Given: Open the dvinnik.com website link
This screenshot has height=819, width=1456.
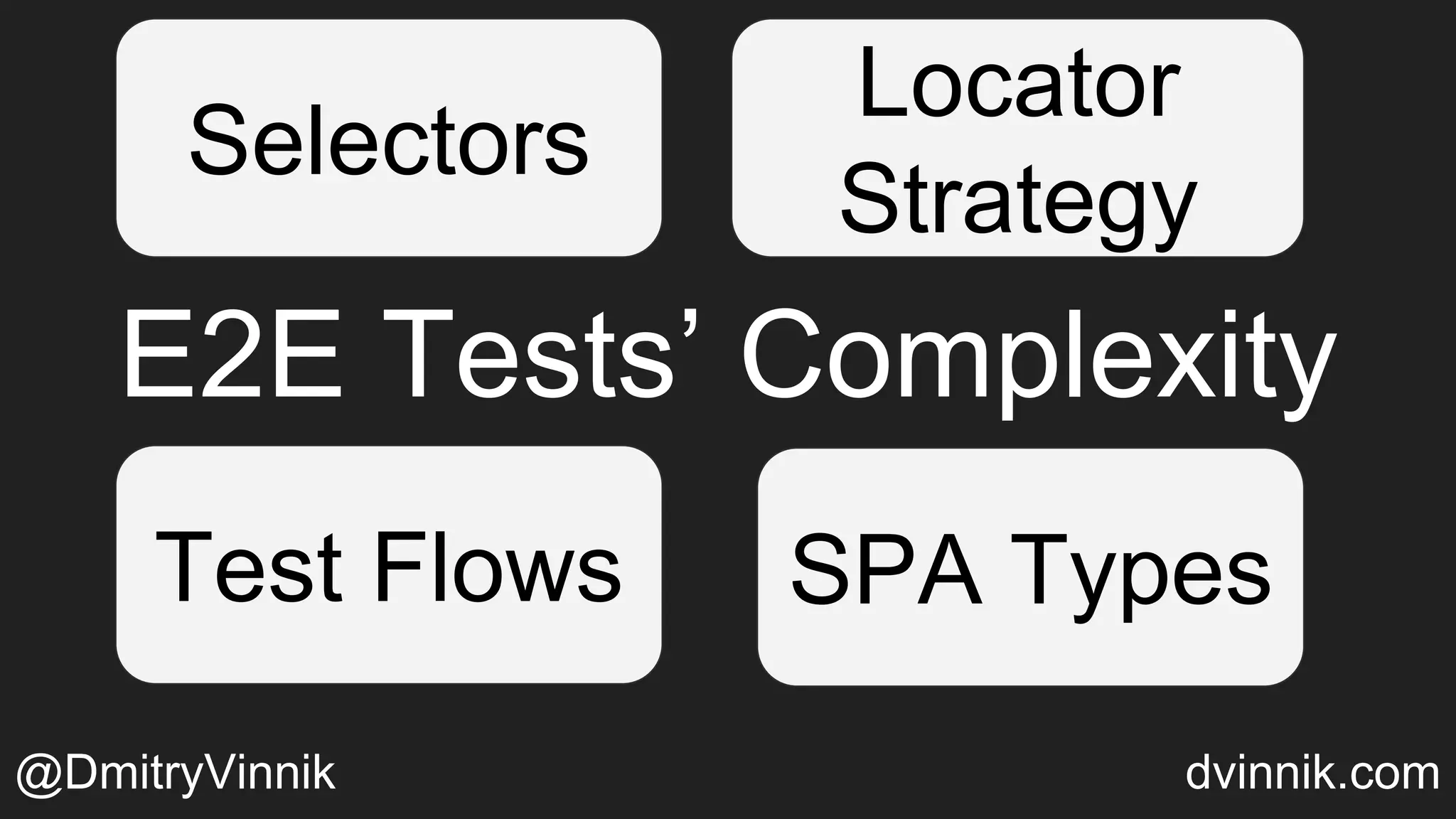Looking at the screenshot, I should [1312, 773].
